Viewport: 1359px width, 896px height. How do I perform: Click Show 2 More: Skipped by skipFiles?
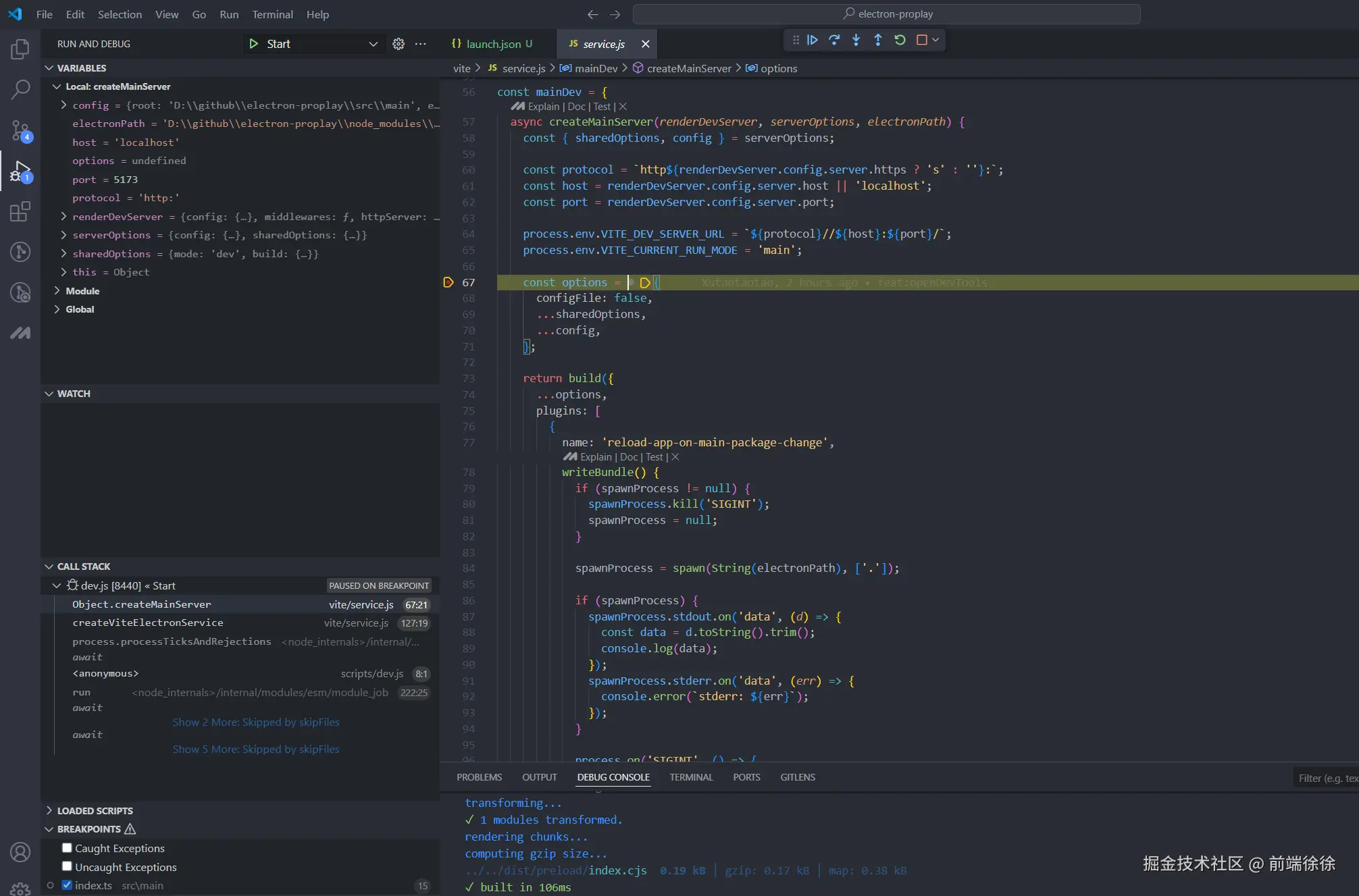(256, 722)
